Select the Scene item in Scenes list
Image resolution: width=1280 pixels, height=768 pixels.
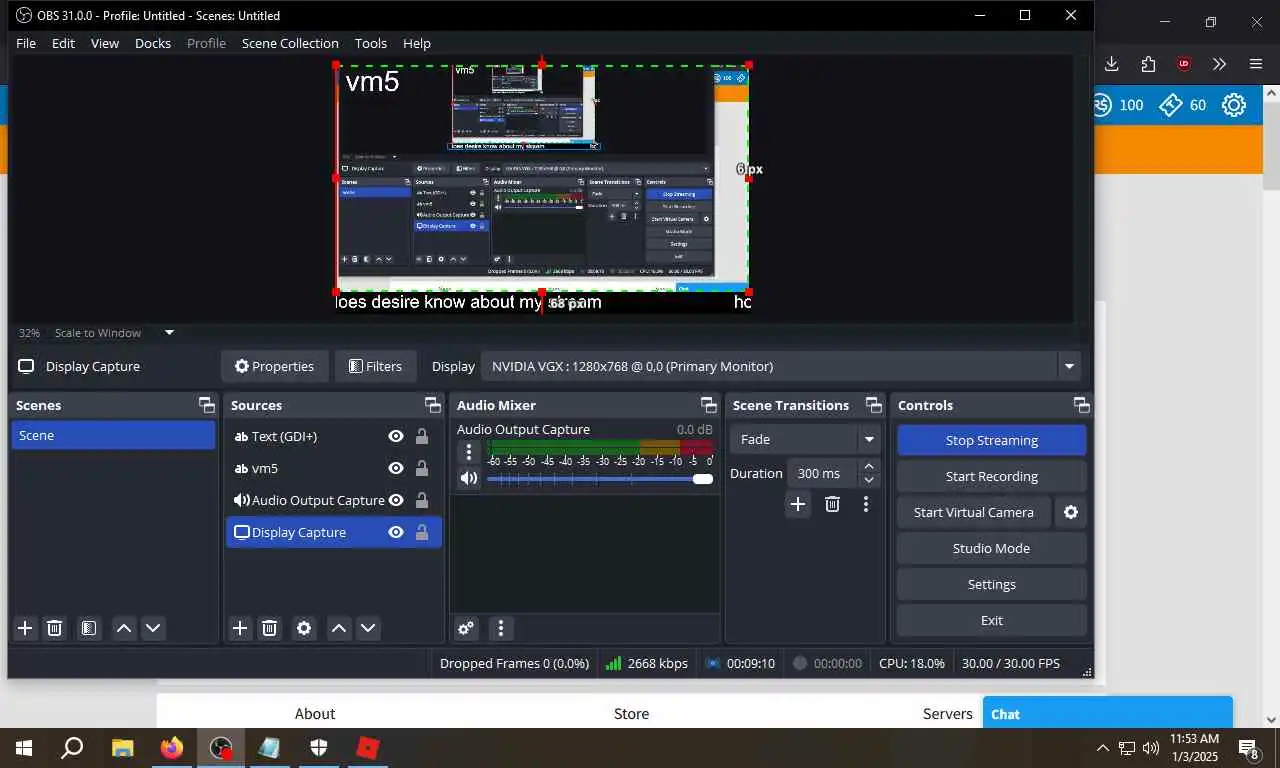[113, 435]
